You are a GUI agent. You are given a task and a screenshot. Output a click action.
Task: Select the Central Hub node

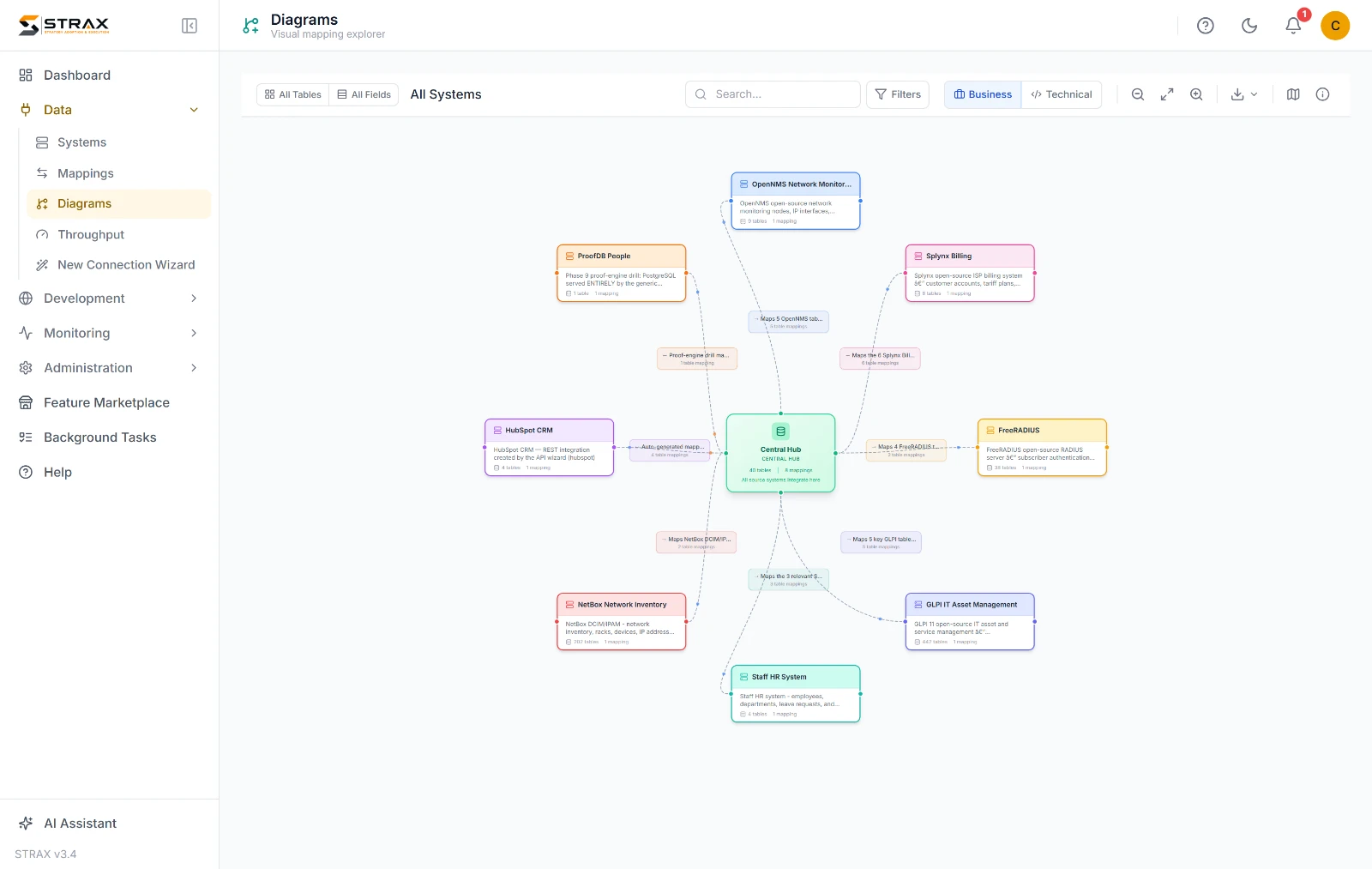[x=780, y=453]
